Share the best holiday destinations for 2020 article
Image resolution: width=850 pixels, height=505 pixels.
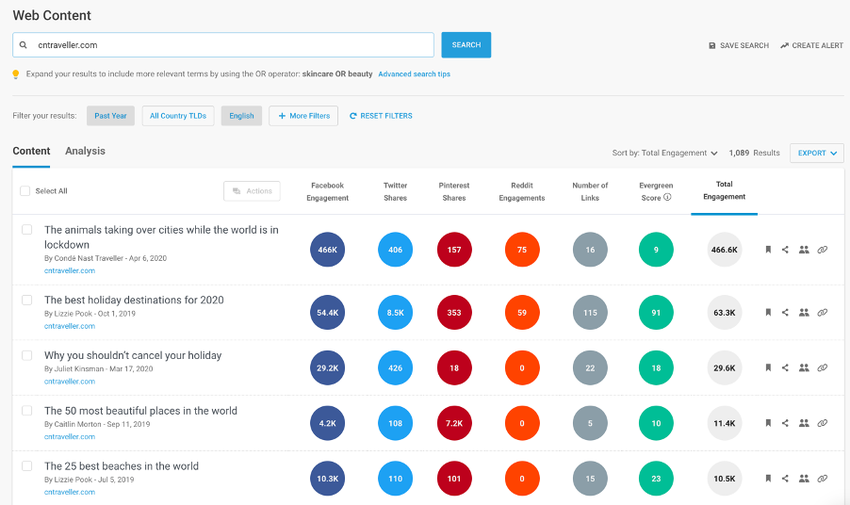(785, 313)
